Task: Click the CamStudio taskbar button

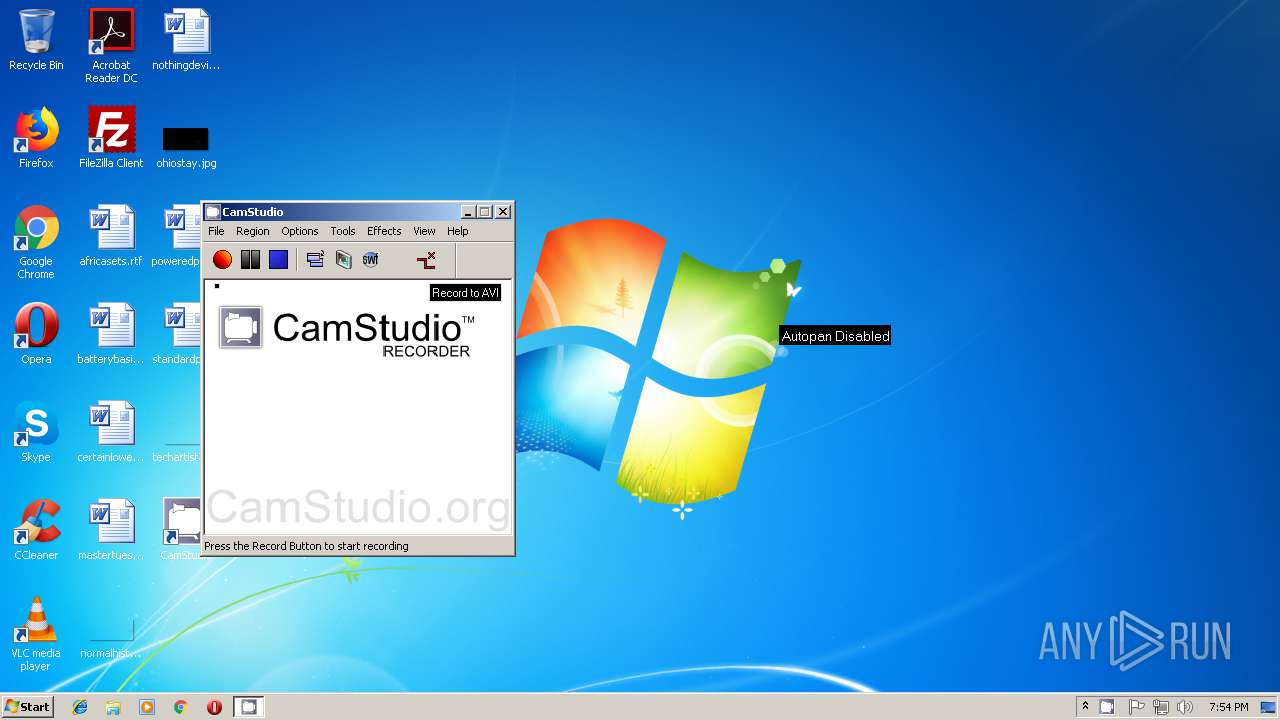Action: click(248, 707)
